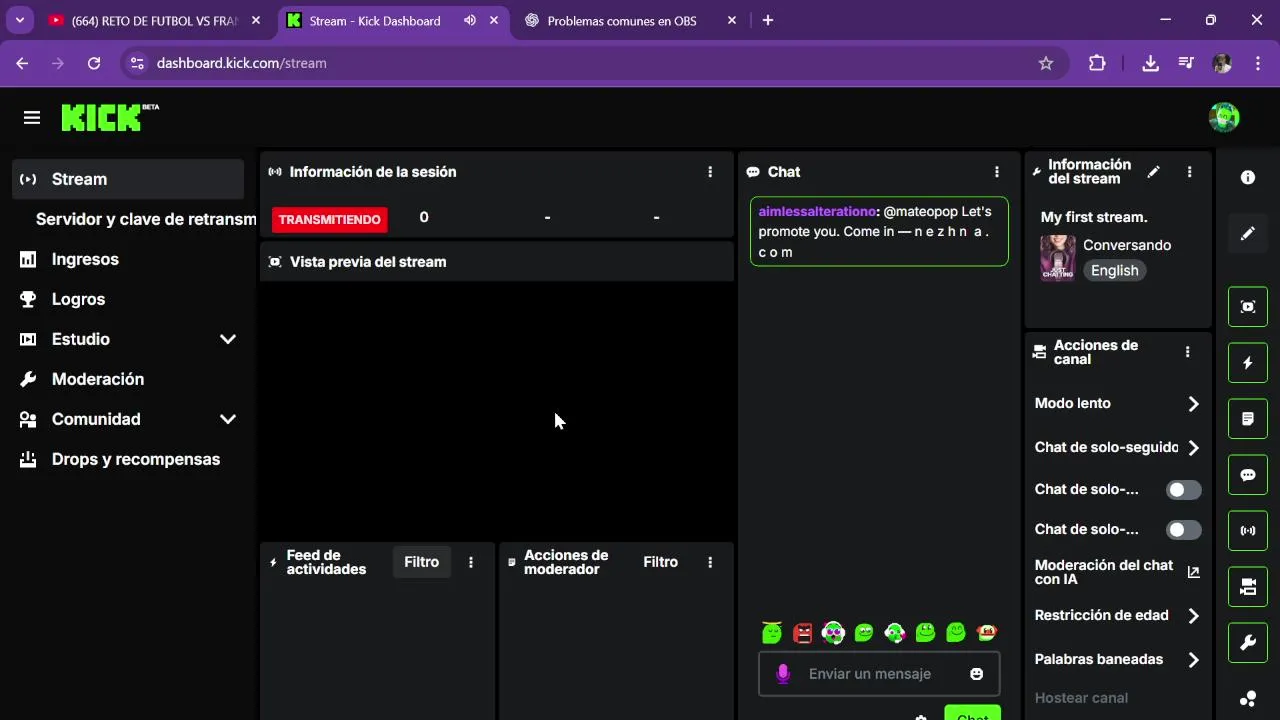Screen dimensions: 1280x720
Task: Insert the dog-face emote at row end
Action: point(987,632)
